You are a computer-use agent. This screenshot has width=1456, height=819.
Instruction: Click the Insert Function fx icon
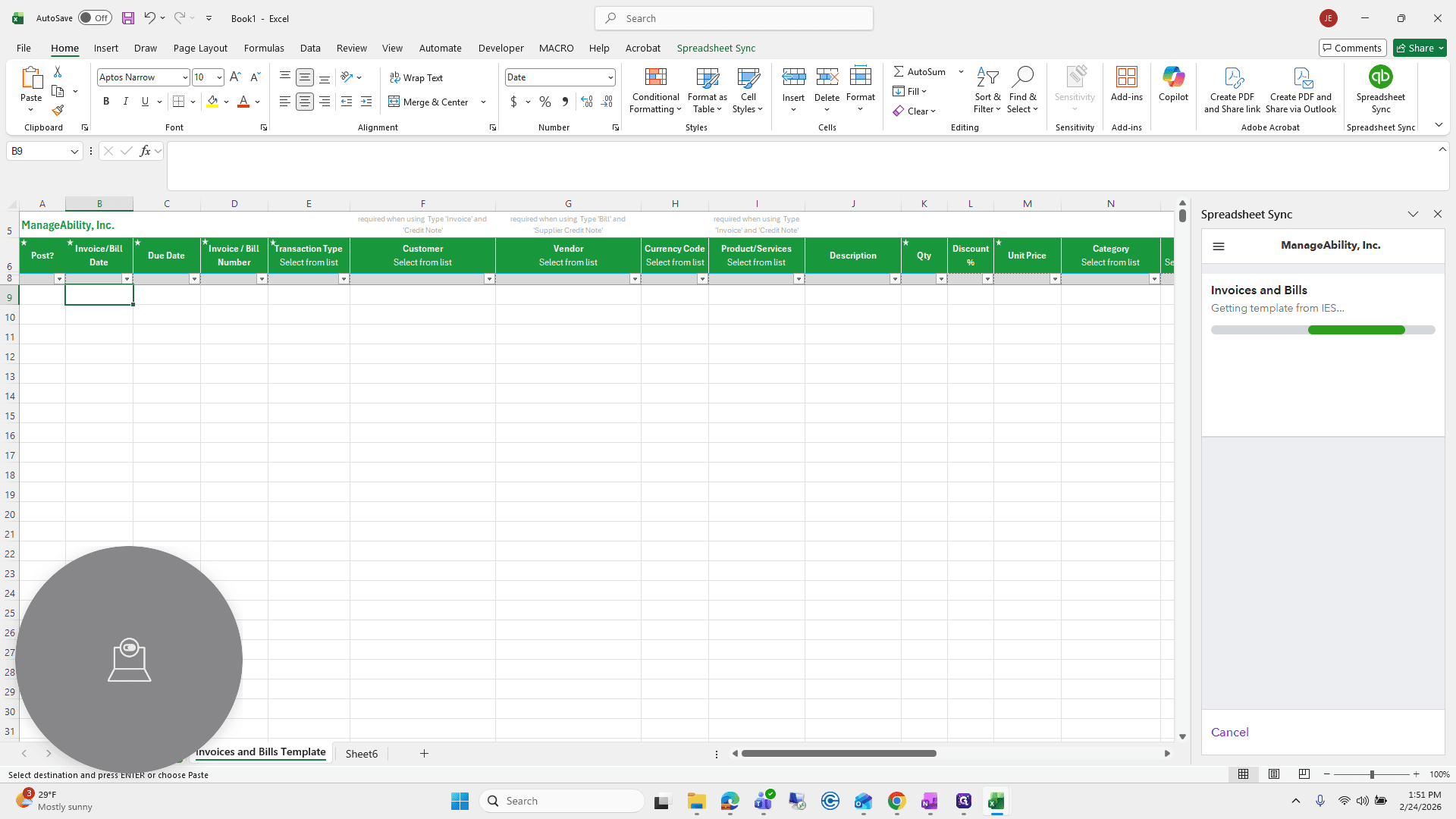(x=145, y=151)
